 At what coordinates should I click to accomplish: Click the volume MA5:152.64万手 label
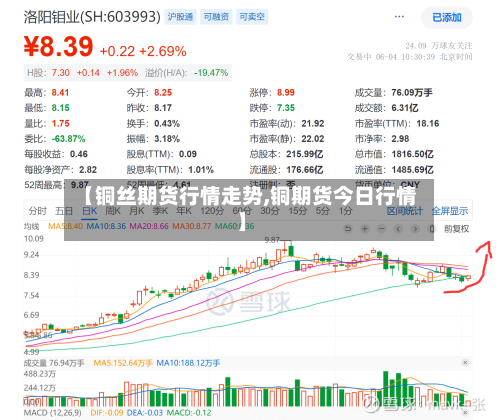123,363
